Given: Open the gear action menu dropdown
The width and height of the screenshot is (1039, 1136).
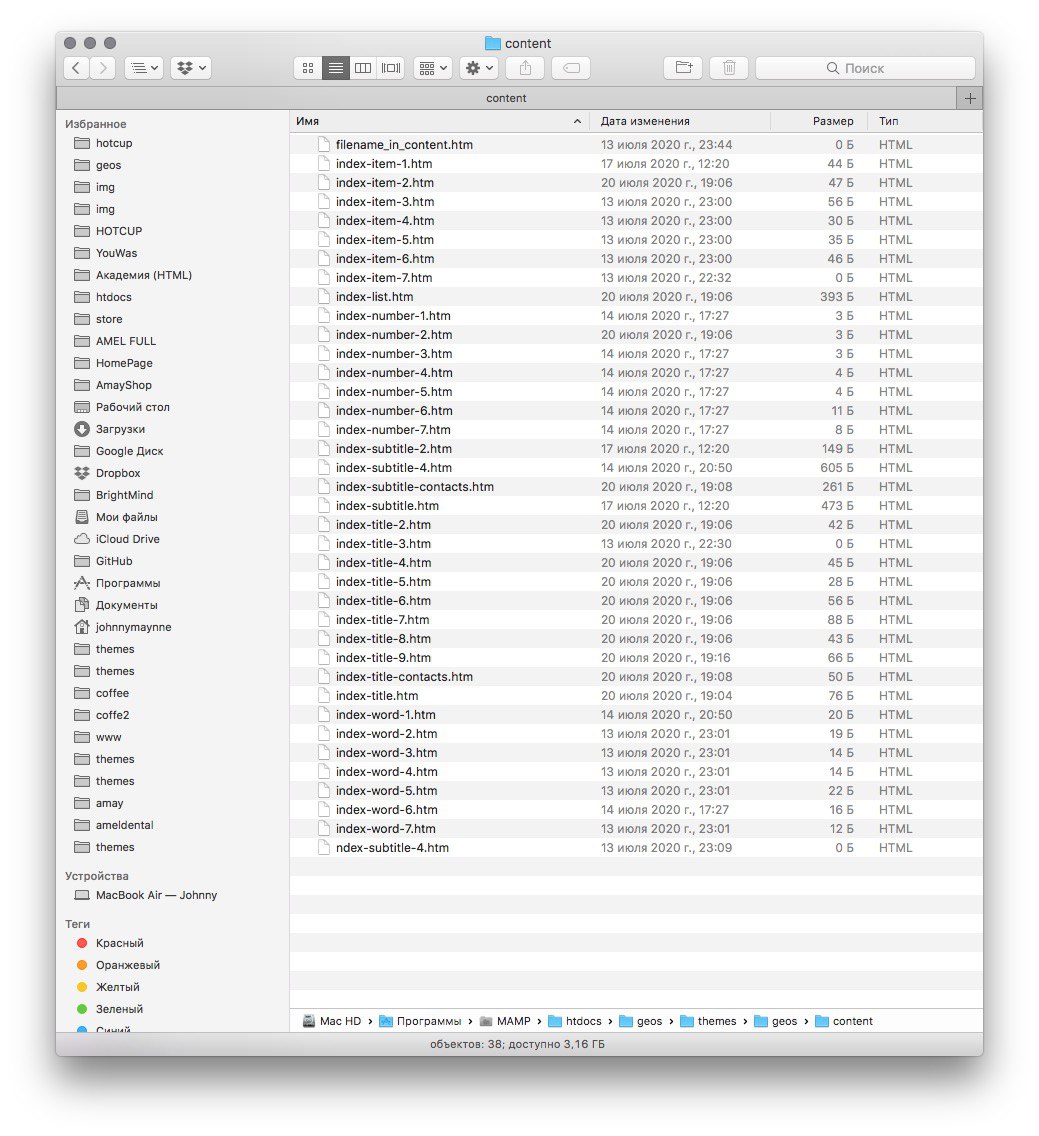Looking at the screenshot, I should [x=478, y=68].
